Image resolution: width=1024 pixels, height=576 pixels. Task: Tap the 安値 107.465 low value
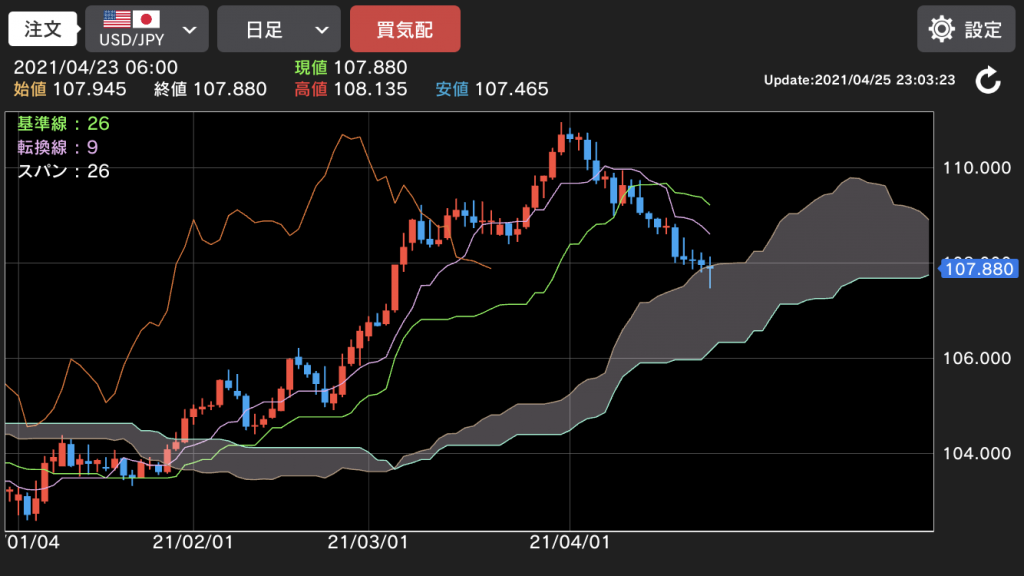point(492,89)
